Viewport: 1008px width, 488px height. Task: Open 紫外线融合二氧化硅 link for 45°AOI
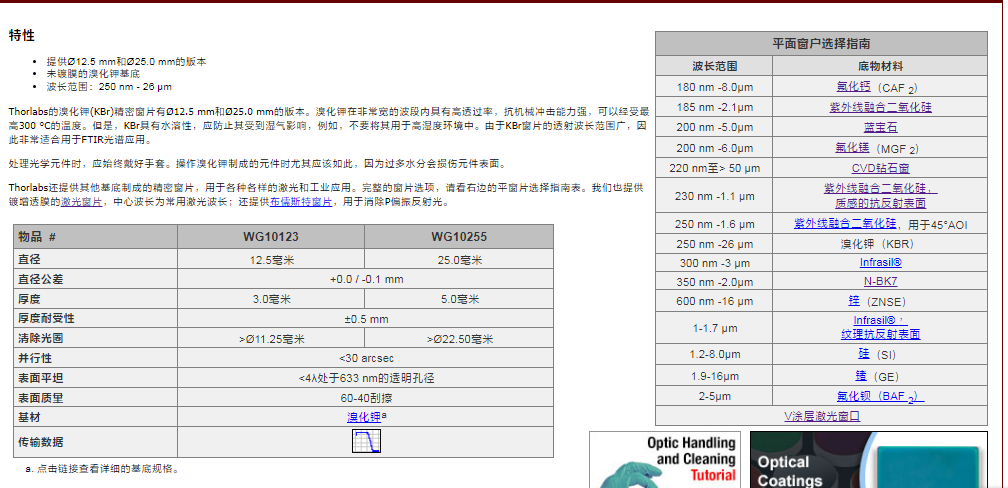pos(845,224)
